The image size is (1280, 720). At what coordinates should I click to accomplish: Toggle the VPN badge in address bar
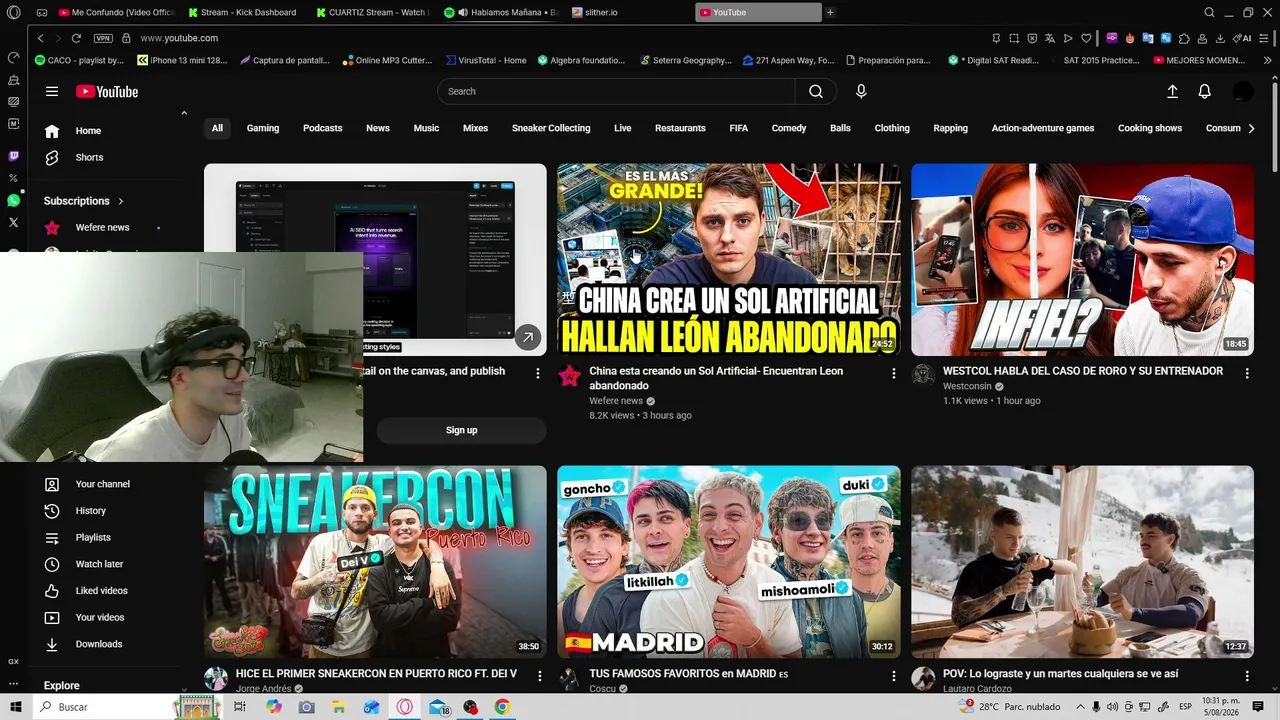[103, 38]
